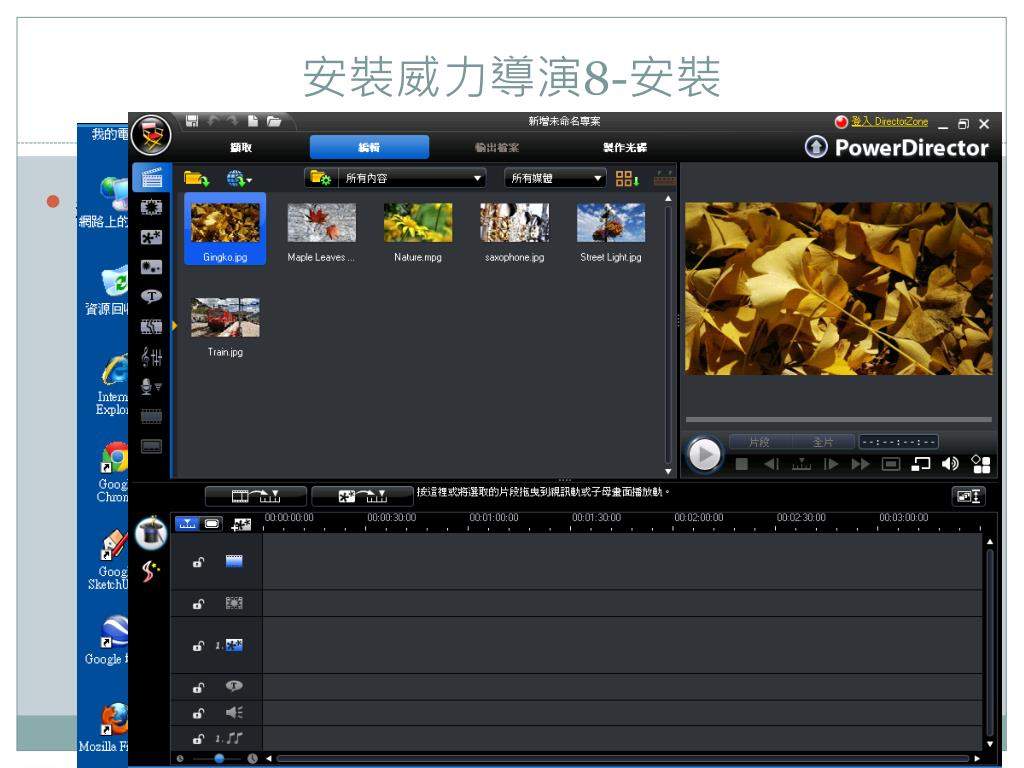This screenshot has width=1024, height=768.
Task: Click the add track icon beside view toggles
Action: 241,524
